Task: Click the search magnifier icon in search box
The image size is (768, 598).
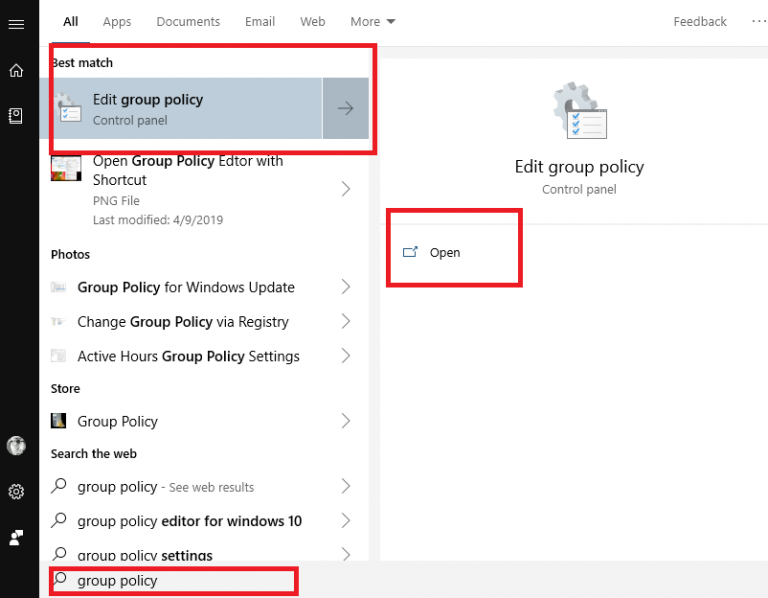Action: click(x=60, y=579)
